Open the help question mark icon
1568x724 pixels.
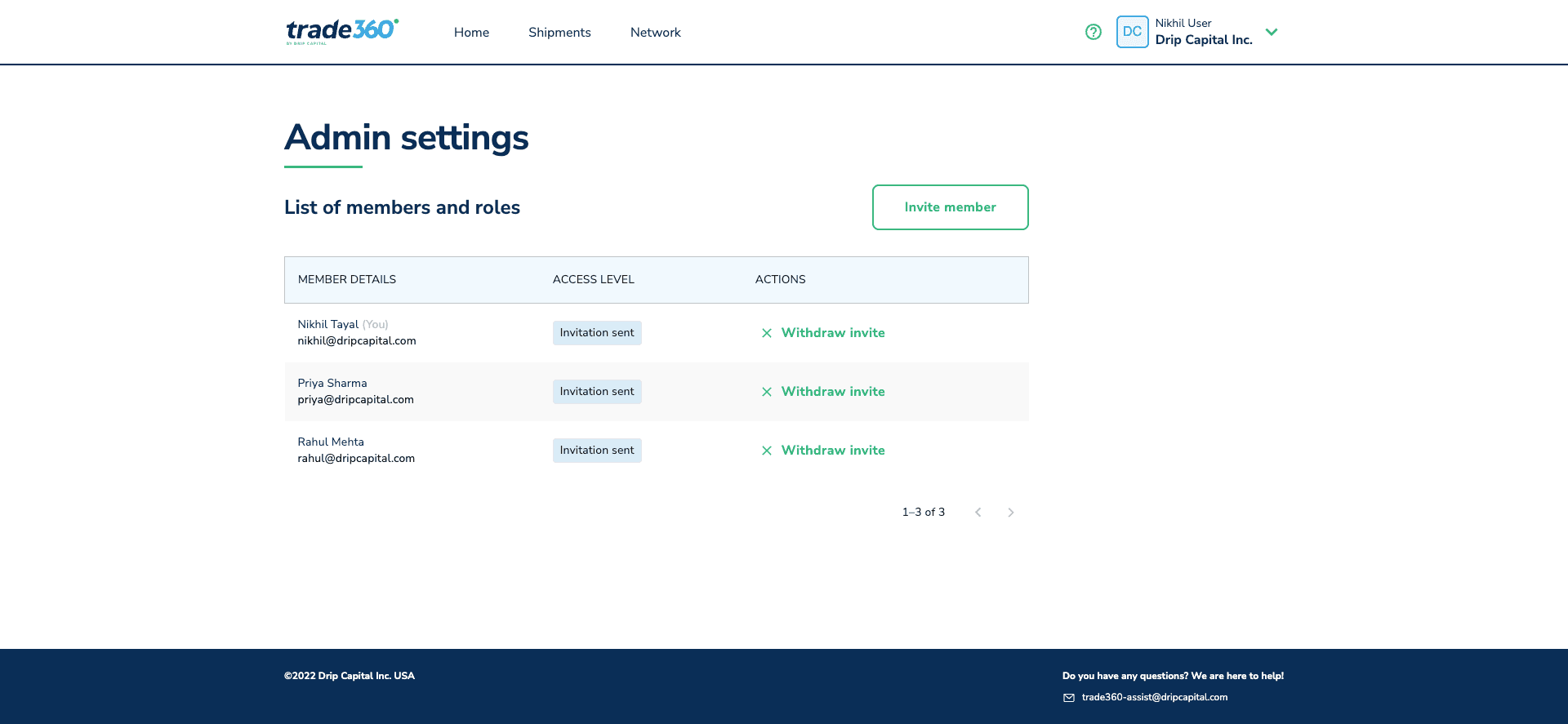[1094, 32]
